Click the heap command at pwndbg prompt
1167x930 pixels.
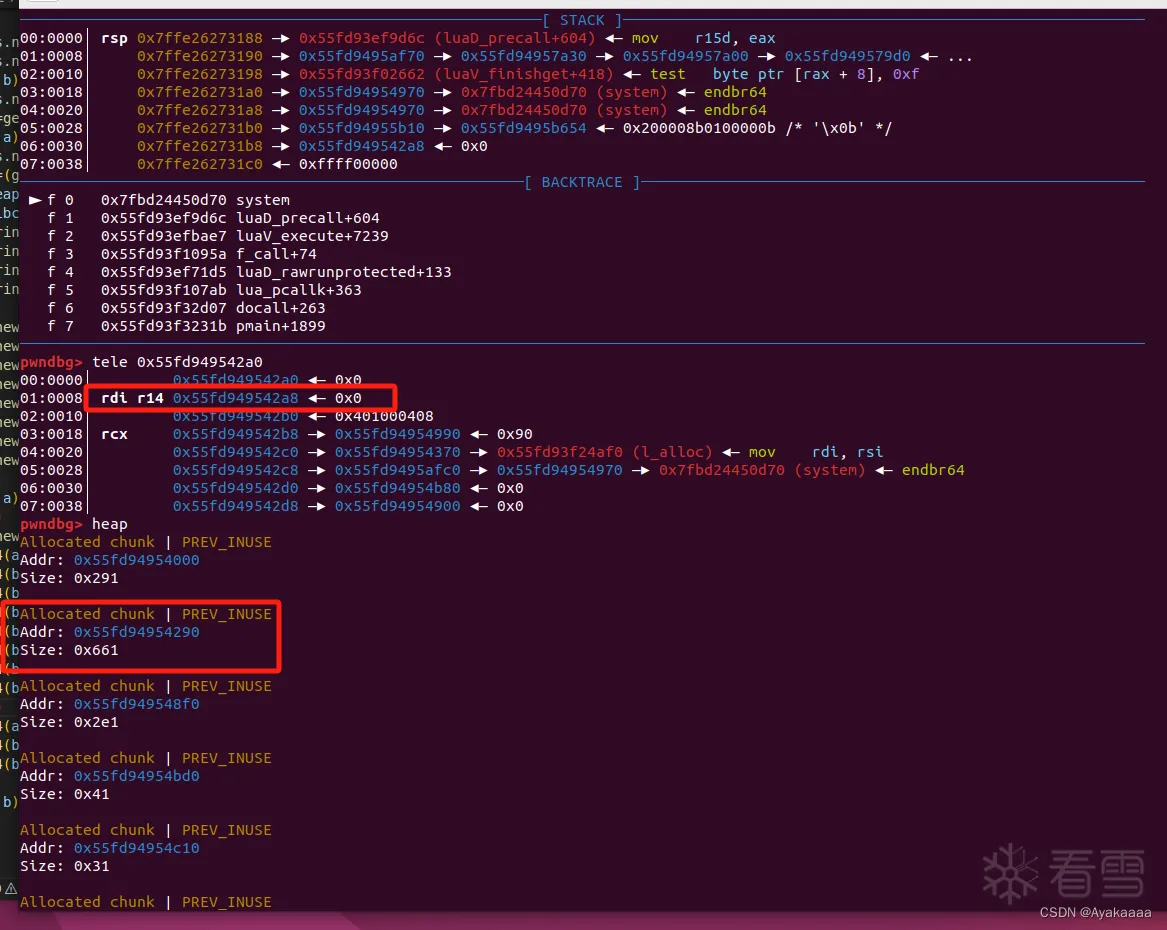click(110, 524)
